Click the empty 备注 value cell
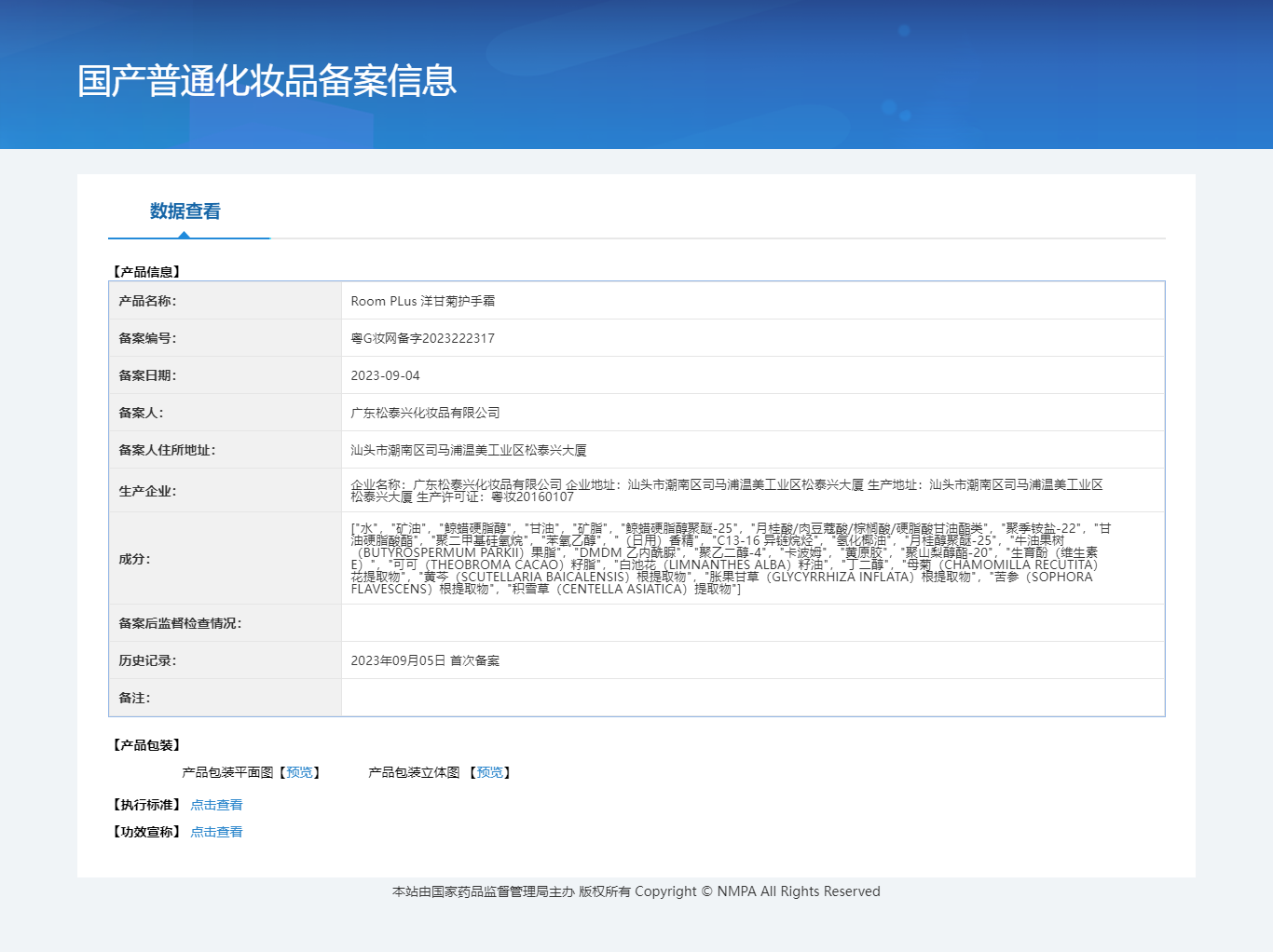This screenshot has width=1273, height=952. (x=752, y=698)
